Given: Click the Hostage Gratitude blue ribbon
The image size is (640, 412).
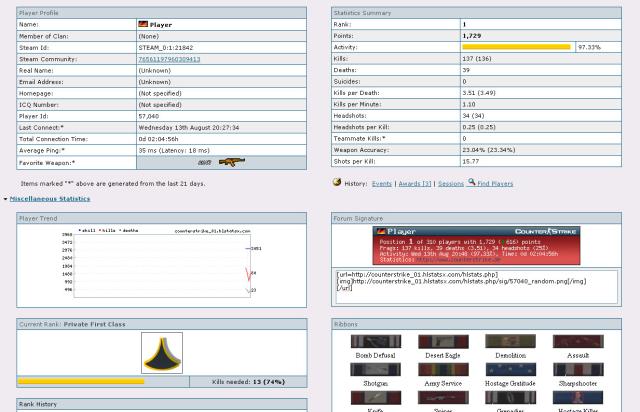Looking at the screenshot, I should (509, 370).
